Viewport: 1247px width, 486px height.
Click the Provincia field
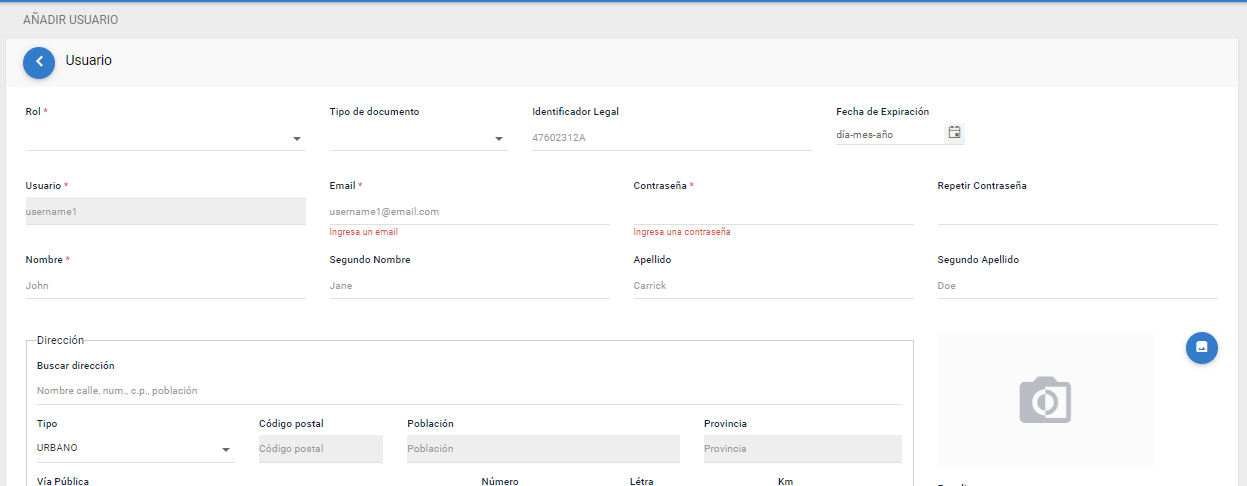803,449
